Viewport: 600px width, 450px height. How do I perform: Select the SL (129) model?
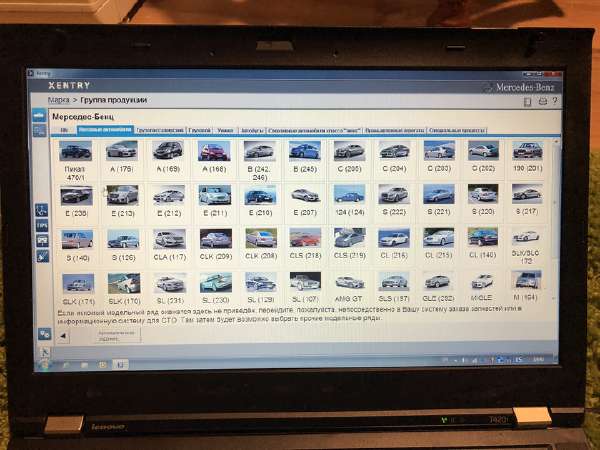tap(261, 288)
